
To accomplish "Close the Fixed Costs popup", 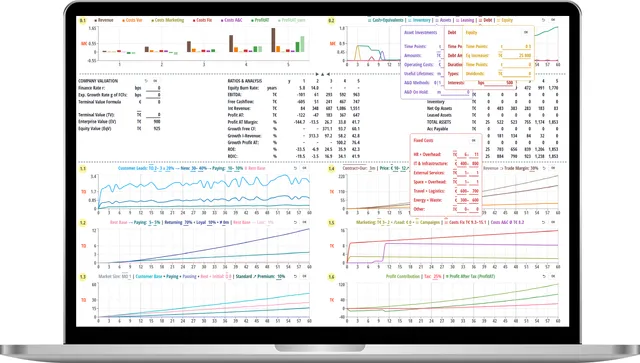I will click(x=473, y=140).
